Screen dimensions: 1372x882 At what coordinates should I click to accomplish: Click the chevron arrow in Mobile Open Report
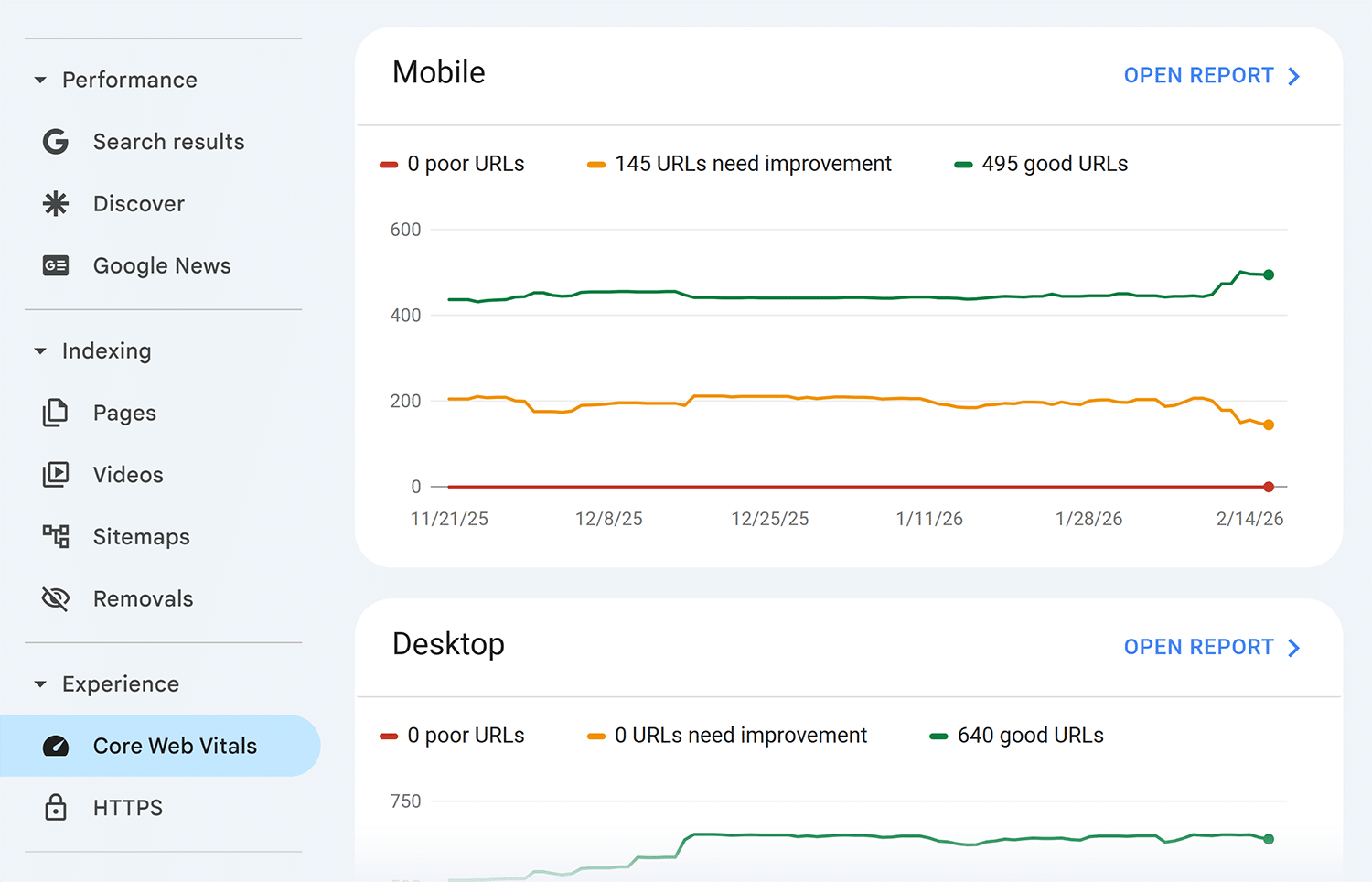point(1293,76)
